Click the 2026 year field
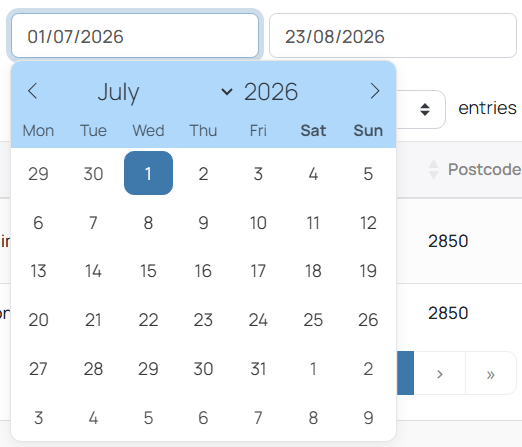Image resolution: width=522 pixels, height=447 pixels. [x=271, y=92]
